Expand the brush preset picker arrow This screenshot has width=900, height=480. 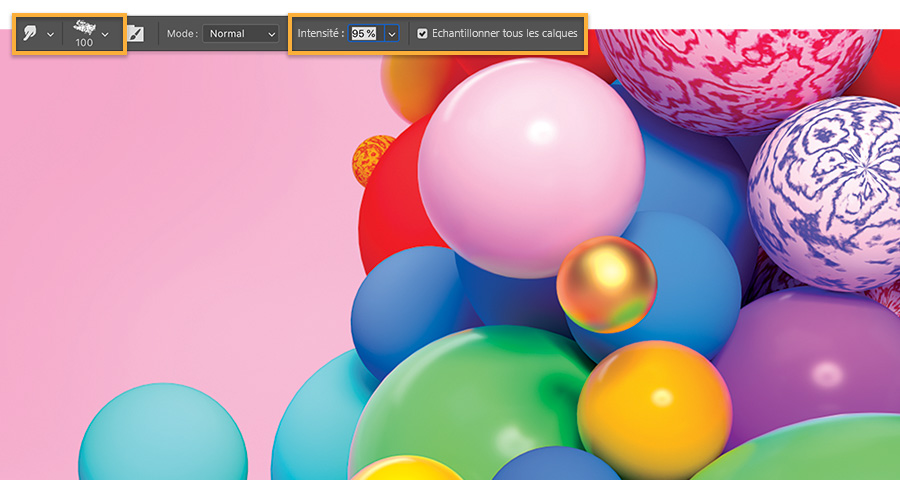pyautogui.click(x=105, y=34)
